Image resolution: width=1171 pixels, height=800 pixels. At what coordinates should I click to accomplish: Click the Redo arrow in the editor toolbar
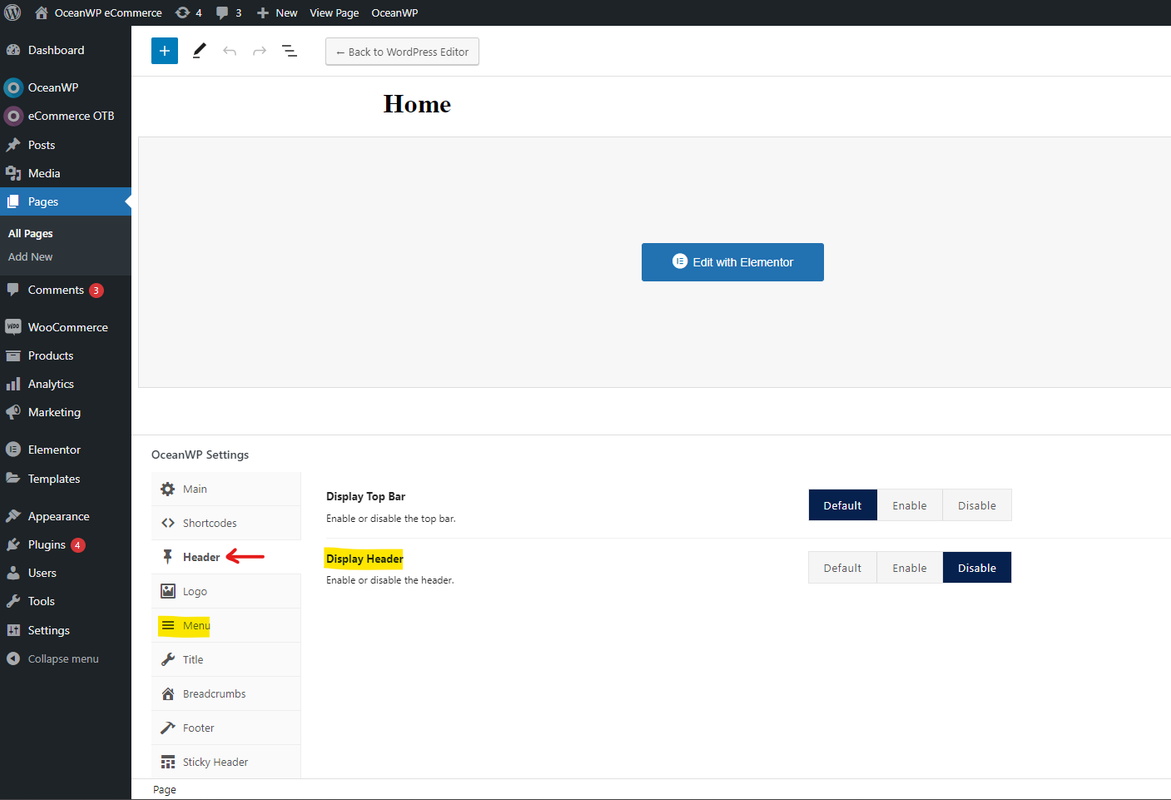[x=259, y=51]
